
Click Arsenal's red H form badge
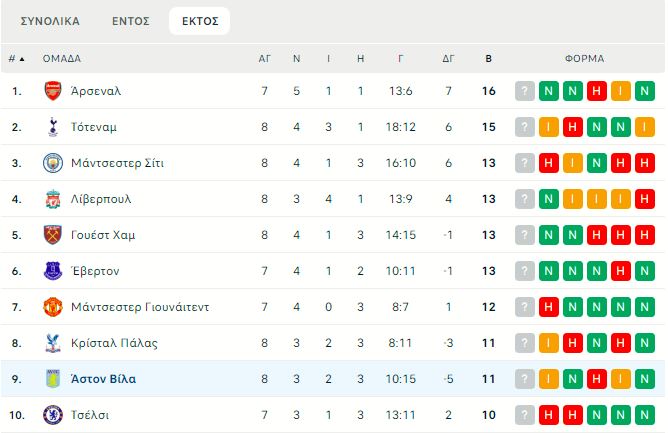click(597, 91)
